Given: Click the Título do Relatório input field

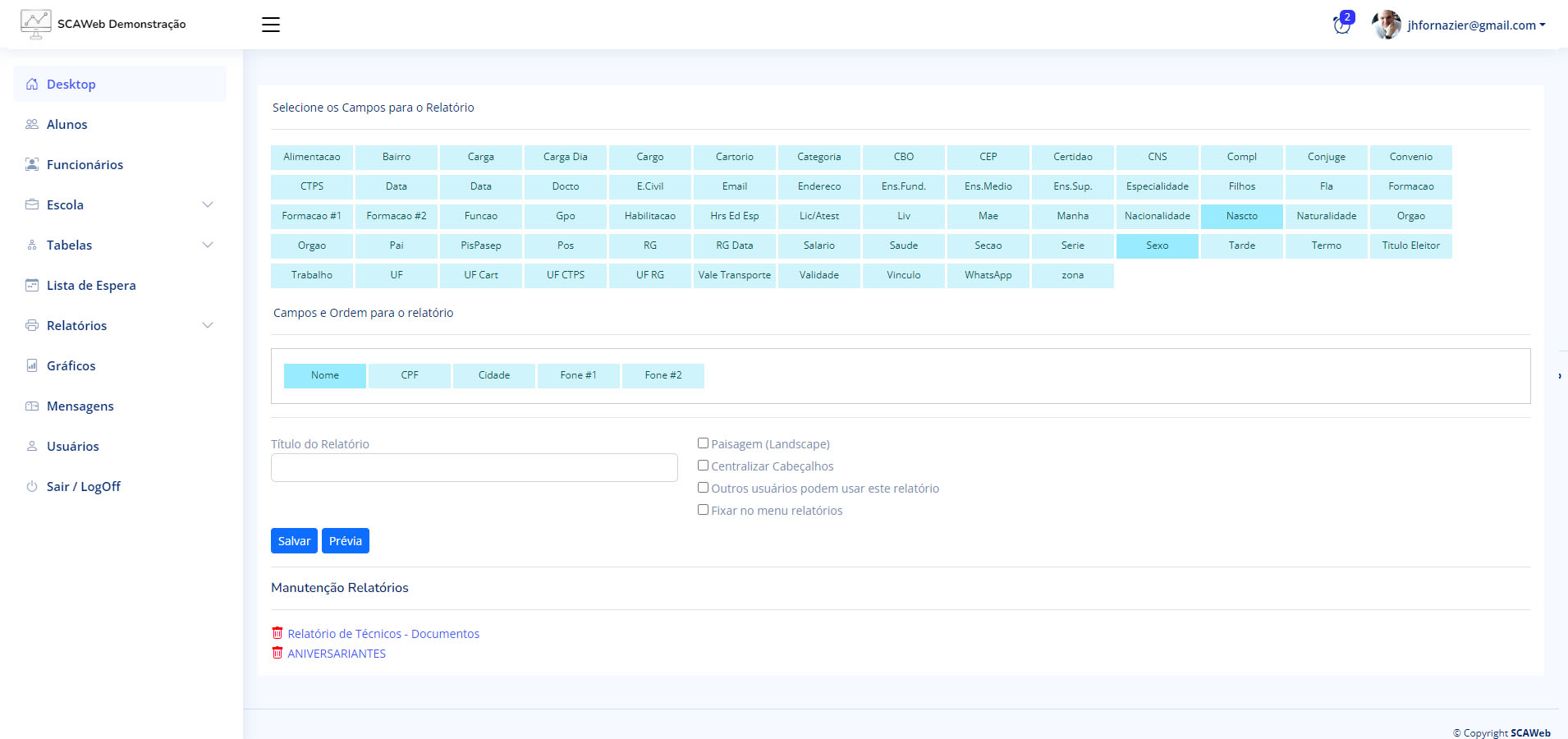Looking at the screenshot, I should coord(474,467).
